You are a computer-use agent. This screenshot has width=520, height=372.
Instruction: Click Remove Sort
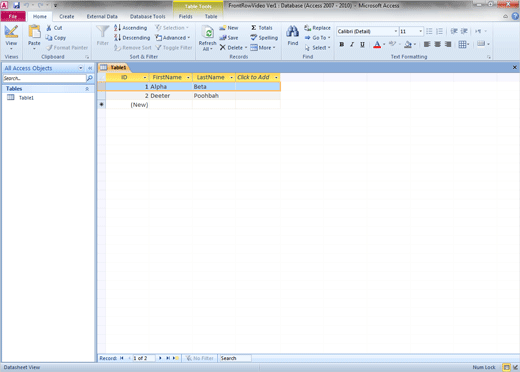pos(133,48)
